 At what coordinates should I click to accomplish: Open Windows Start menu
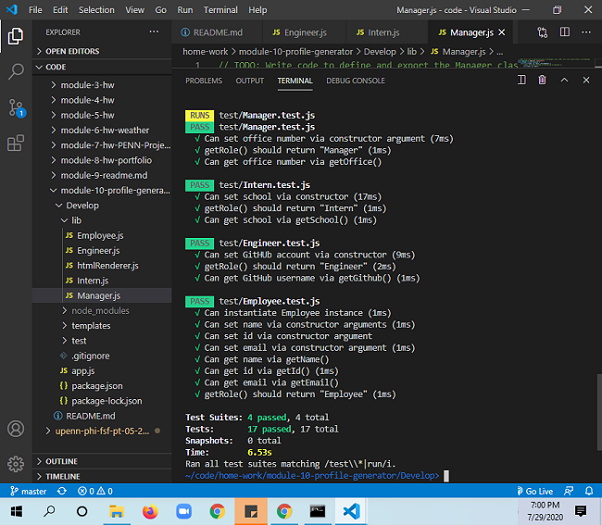click(16, 511)
